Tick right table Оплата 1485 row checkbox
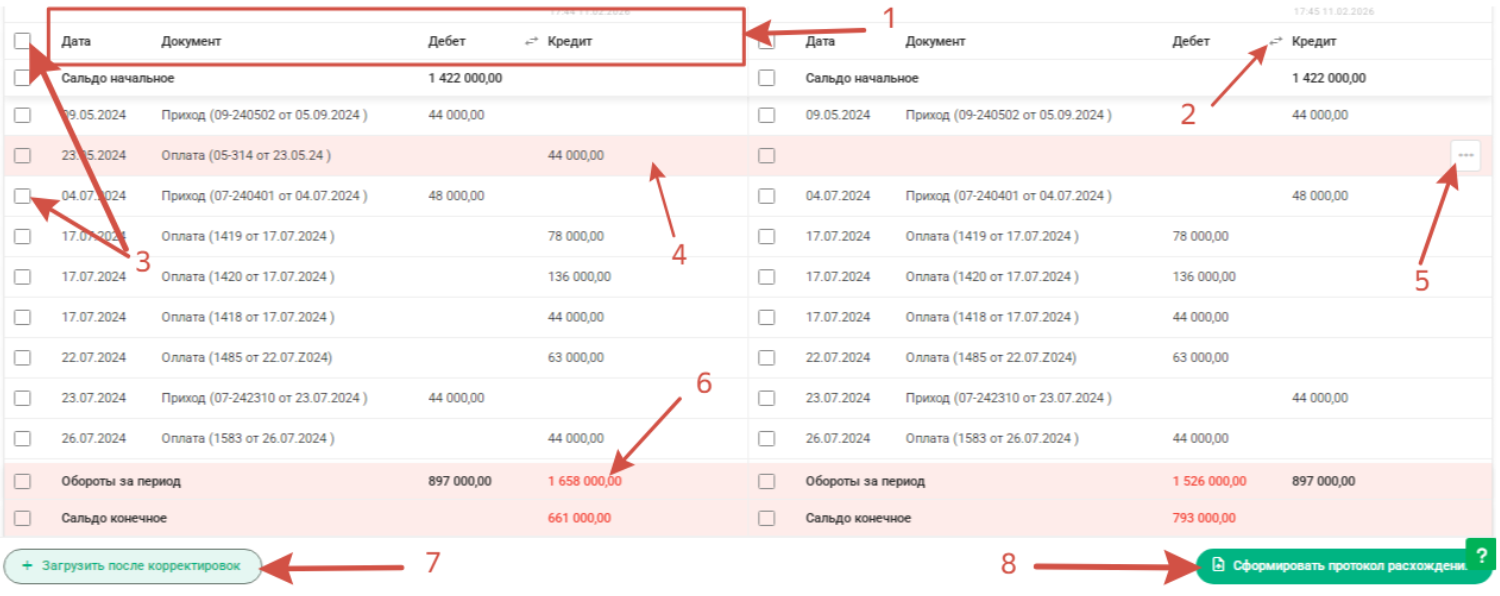Image resolution: width=1500 pixels, height=596 pixels. [767, 357]
